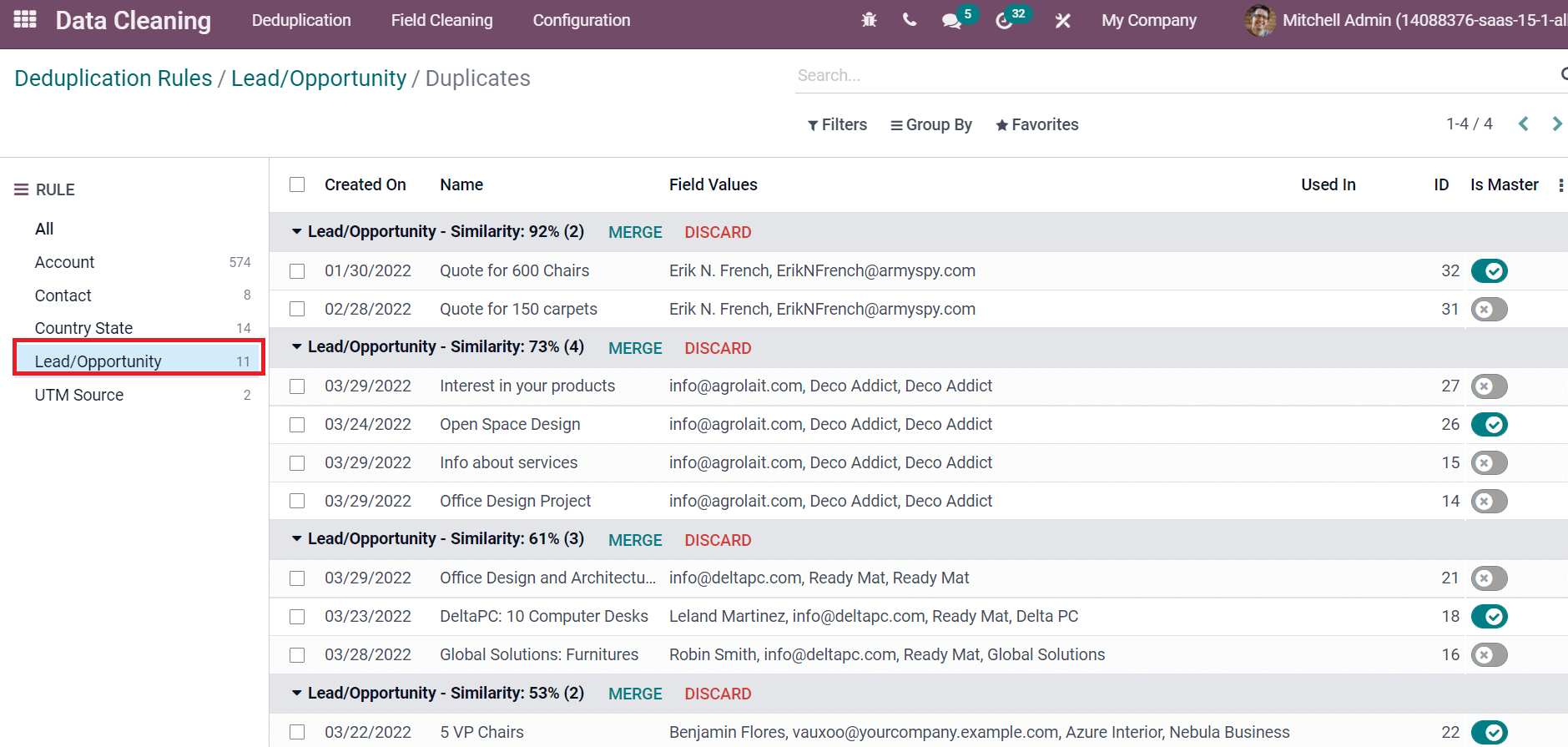The height and width of the screenshot is (747, 1568).
Task: Click into the Search input field
Action: tap(1168, 75)
